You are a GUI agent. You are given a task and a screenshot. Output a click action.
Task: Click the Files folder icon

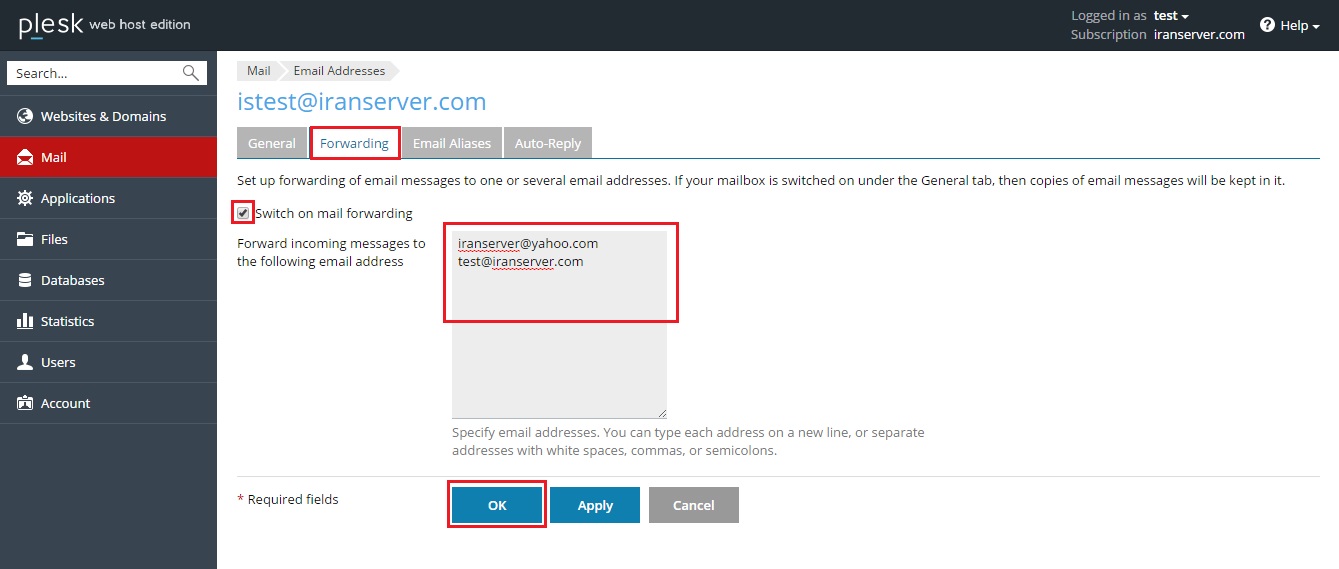click(x=25, y=239)
